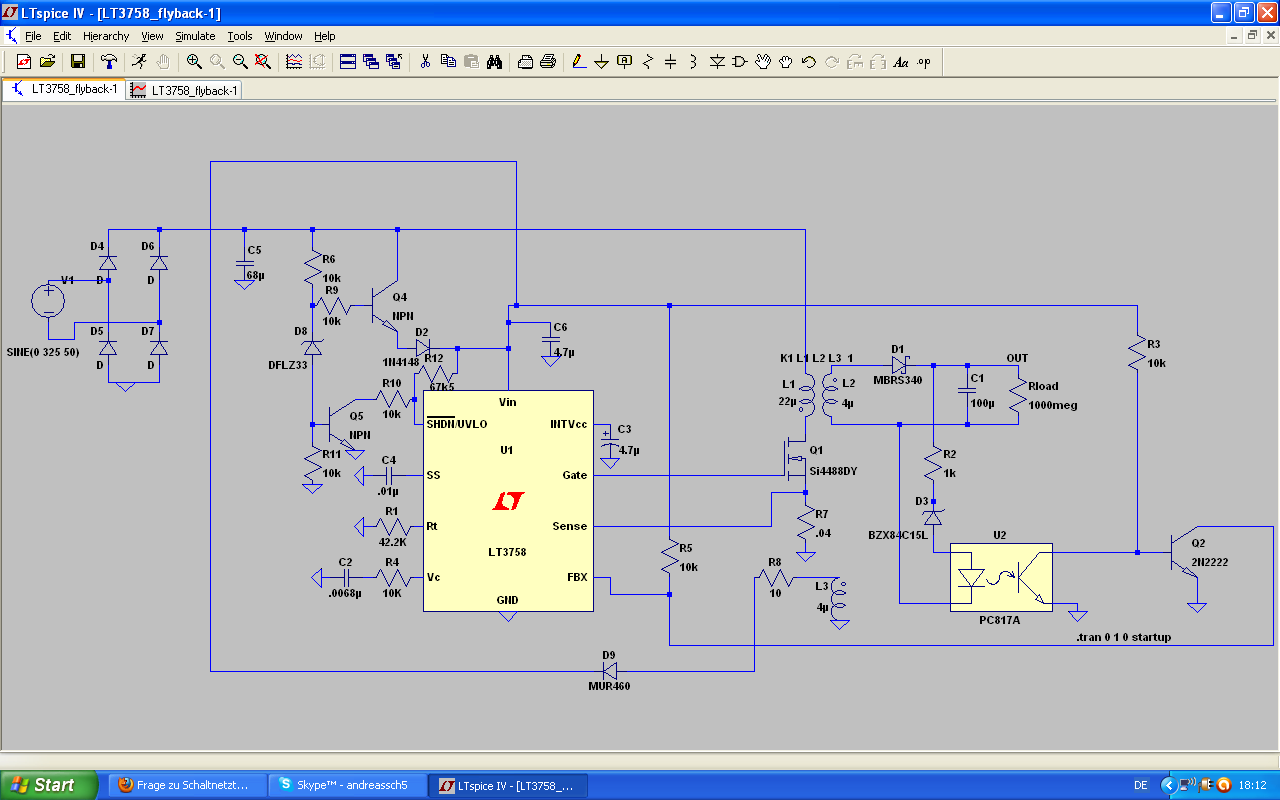The width and height of the screenshot is (1280, 800).
Task: Select the Zoom Out magnifier icon
Action: point(240,62)
